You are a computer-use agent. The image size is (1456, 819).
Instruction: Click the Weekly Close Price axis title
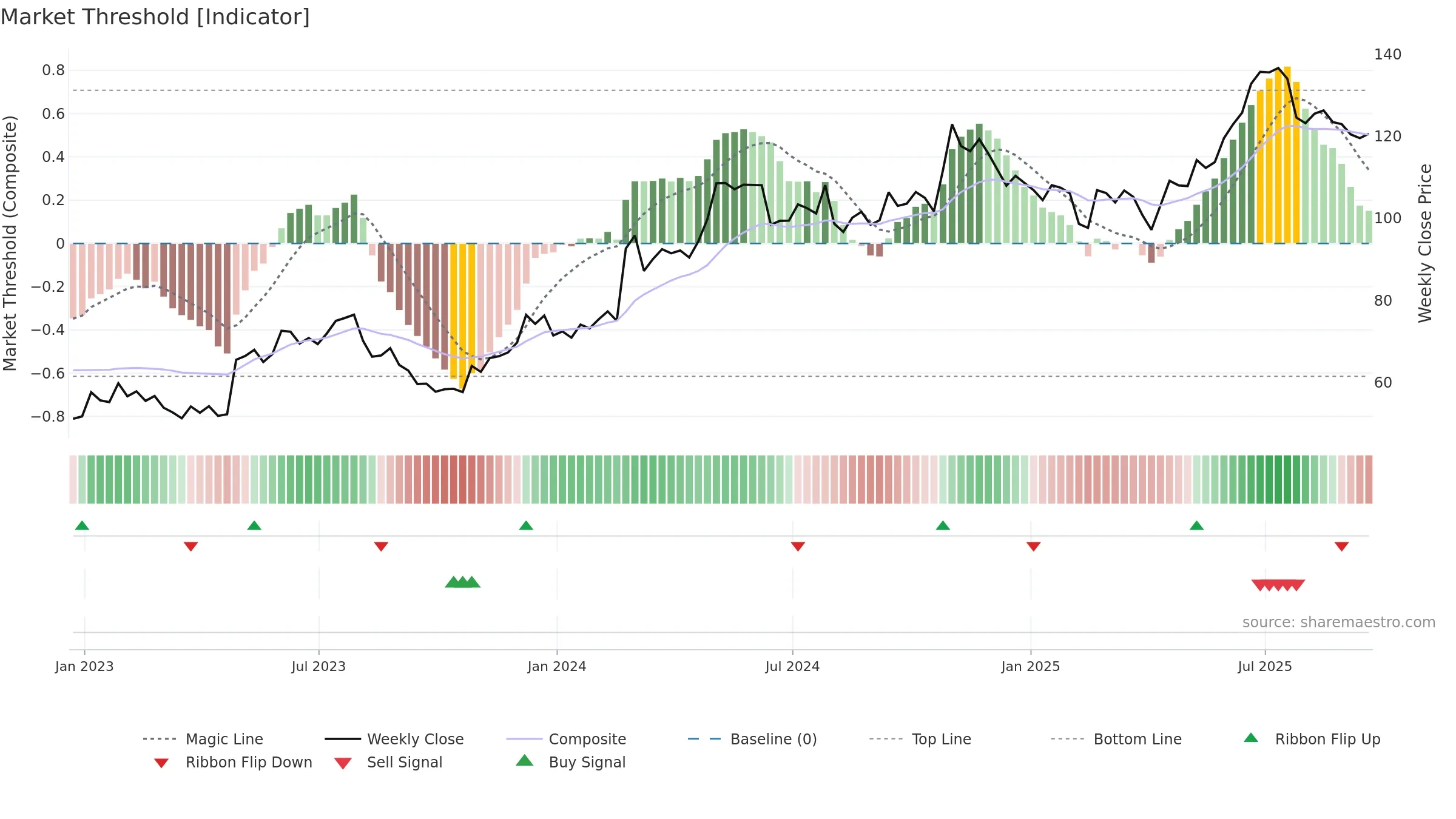click(x=1425, y=243)
